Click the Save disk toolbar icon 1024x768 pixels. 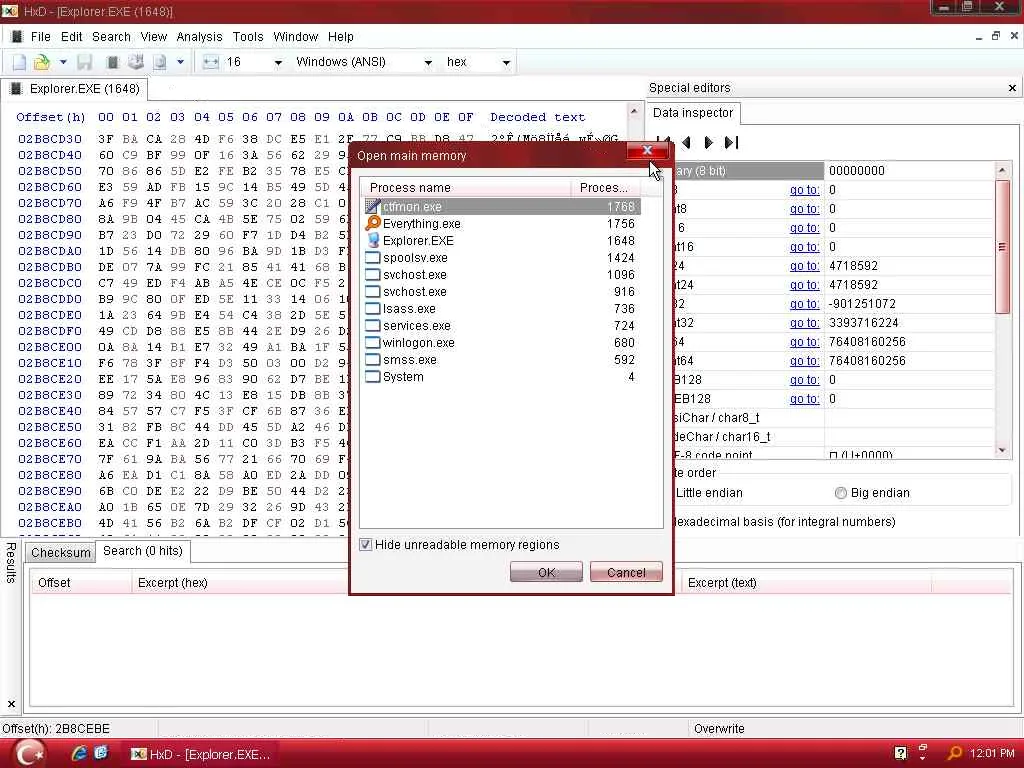coord(84,62)
